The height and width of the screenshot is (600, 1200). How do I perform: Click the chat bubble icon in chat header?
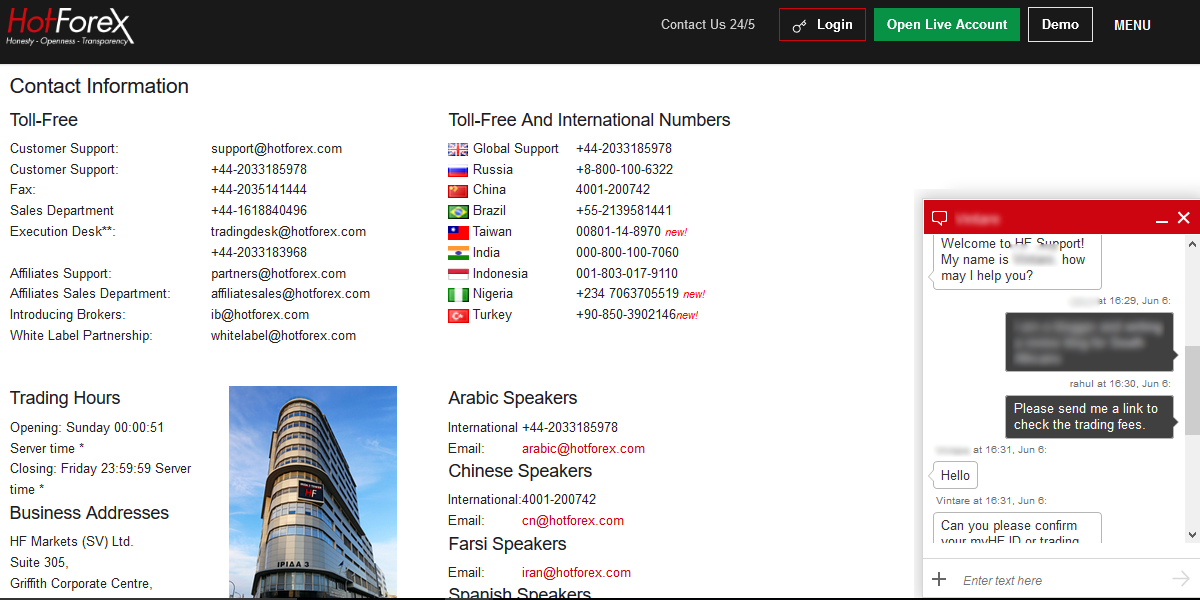939,218
